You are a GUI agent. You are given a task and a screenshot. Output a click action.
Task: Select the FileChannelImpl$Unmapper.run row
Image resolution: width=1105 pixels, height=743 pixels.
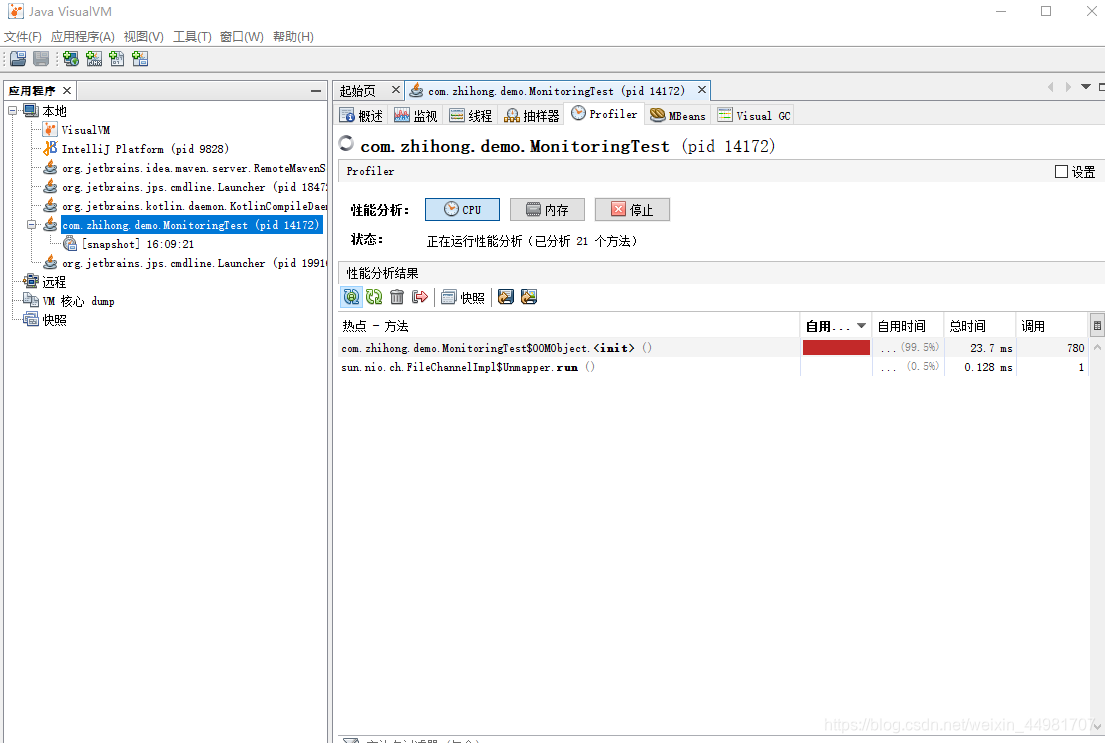[713, 367]
